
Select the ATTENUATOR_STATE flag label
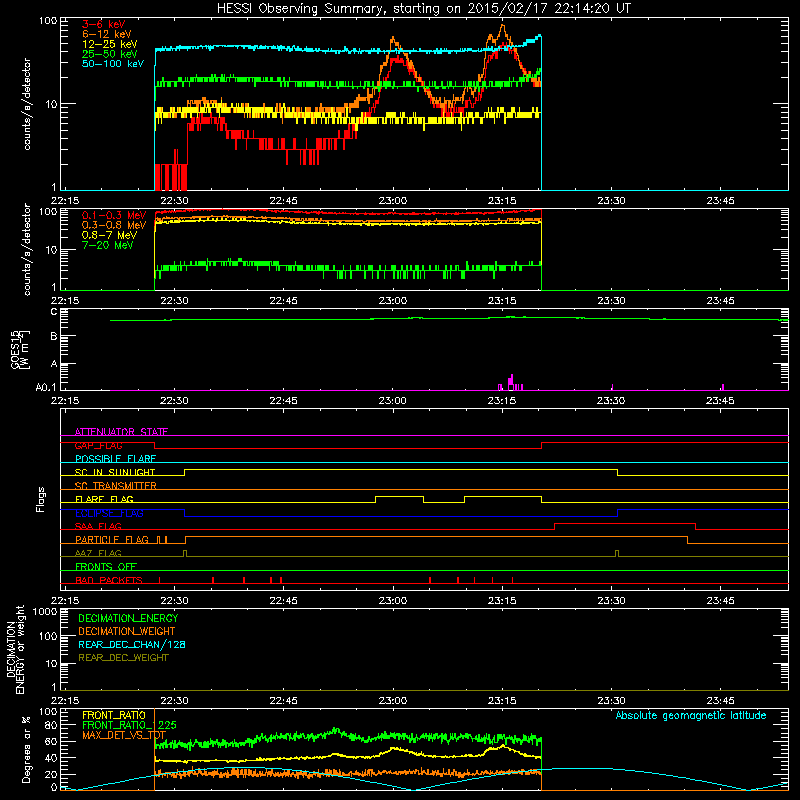coord(121,432)
